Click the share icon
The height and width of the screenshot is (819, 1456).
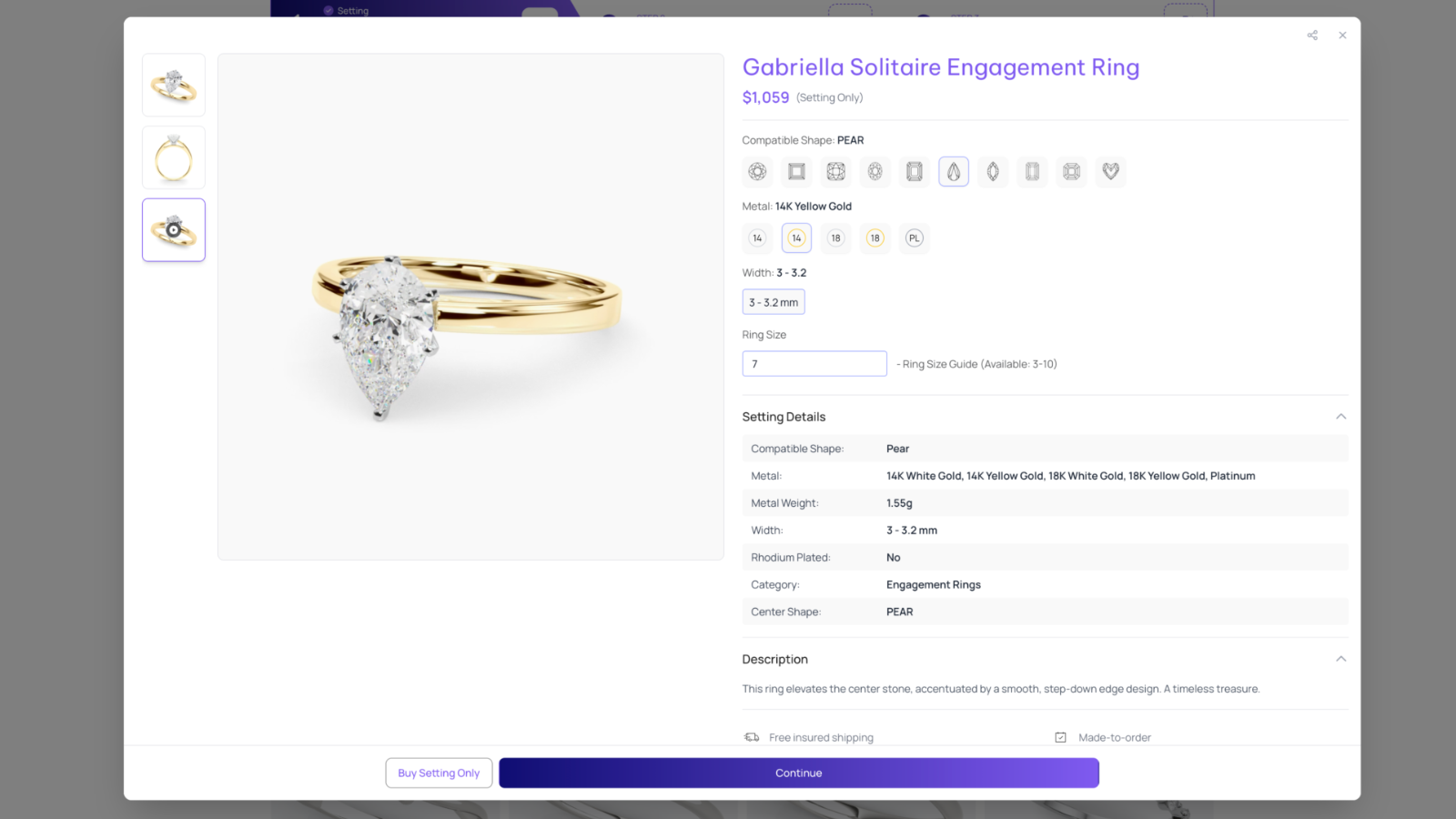click(1312, 35)
